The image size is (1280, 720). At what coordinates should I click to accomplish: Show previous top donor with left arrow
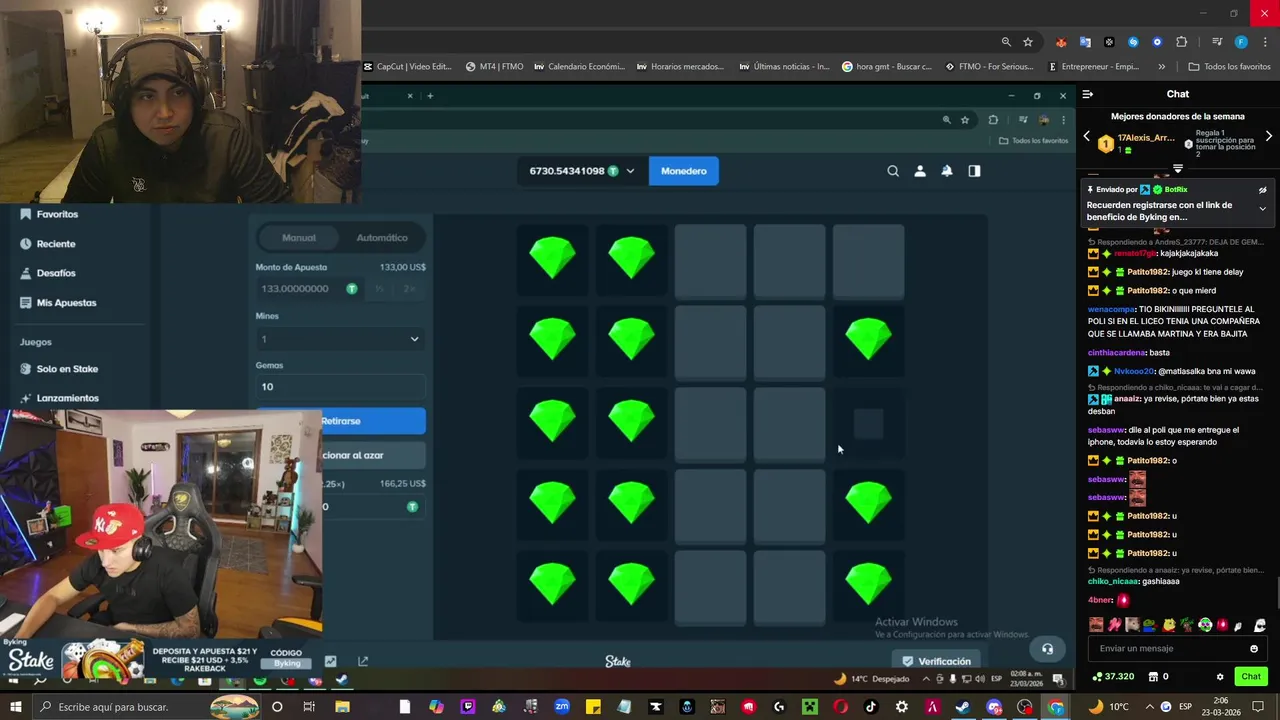(1087, 137)
